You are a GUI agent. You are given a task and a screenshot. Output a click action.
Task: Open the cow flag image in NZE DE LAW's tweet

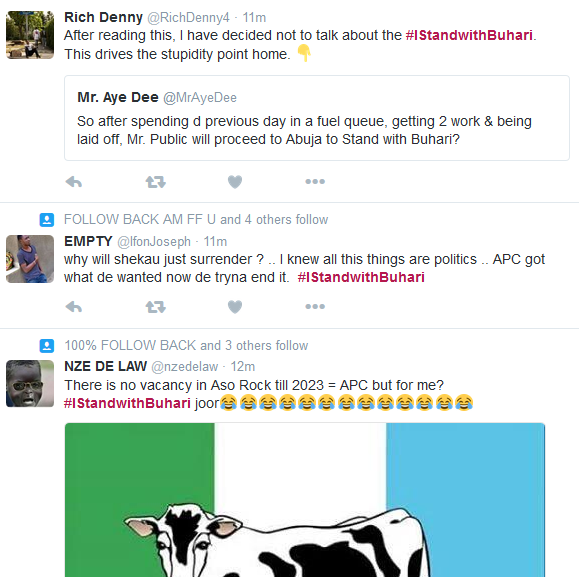click(x=305, y=500)
